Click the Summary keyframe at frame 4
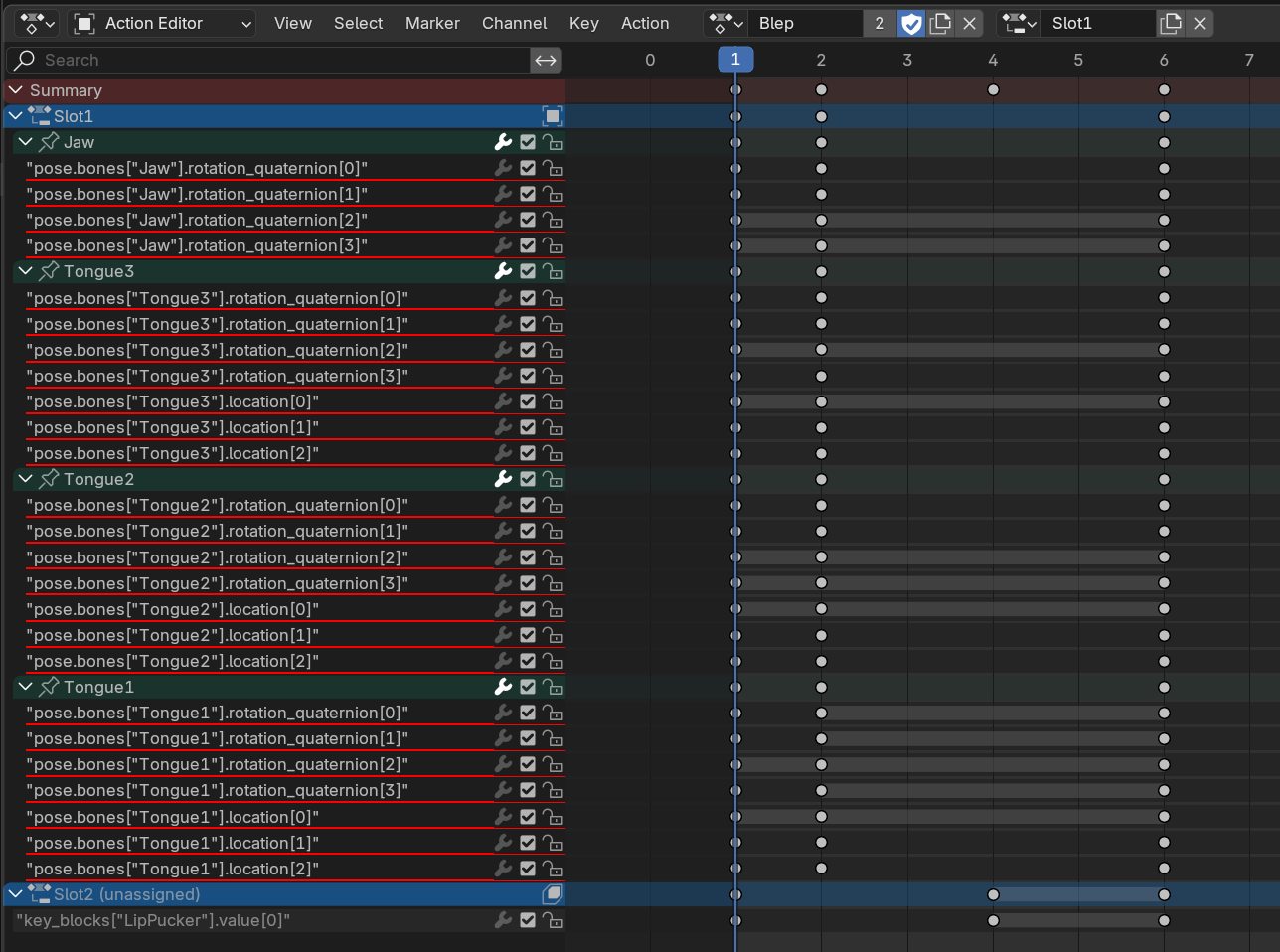This screenshot has height=952, width=1280. pos(993,90)
